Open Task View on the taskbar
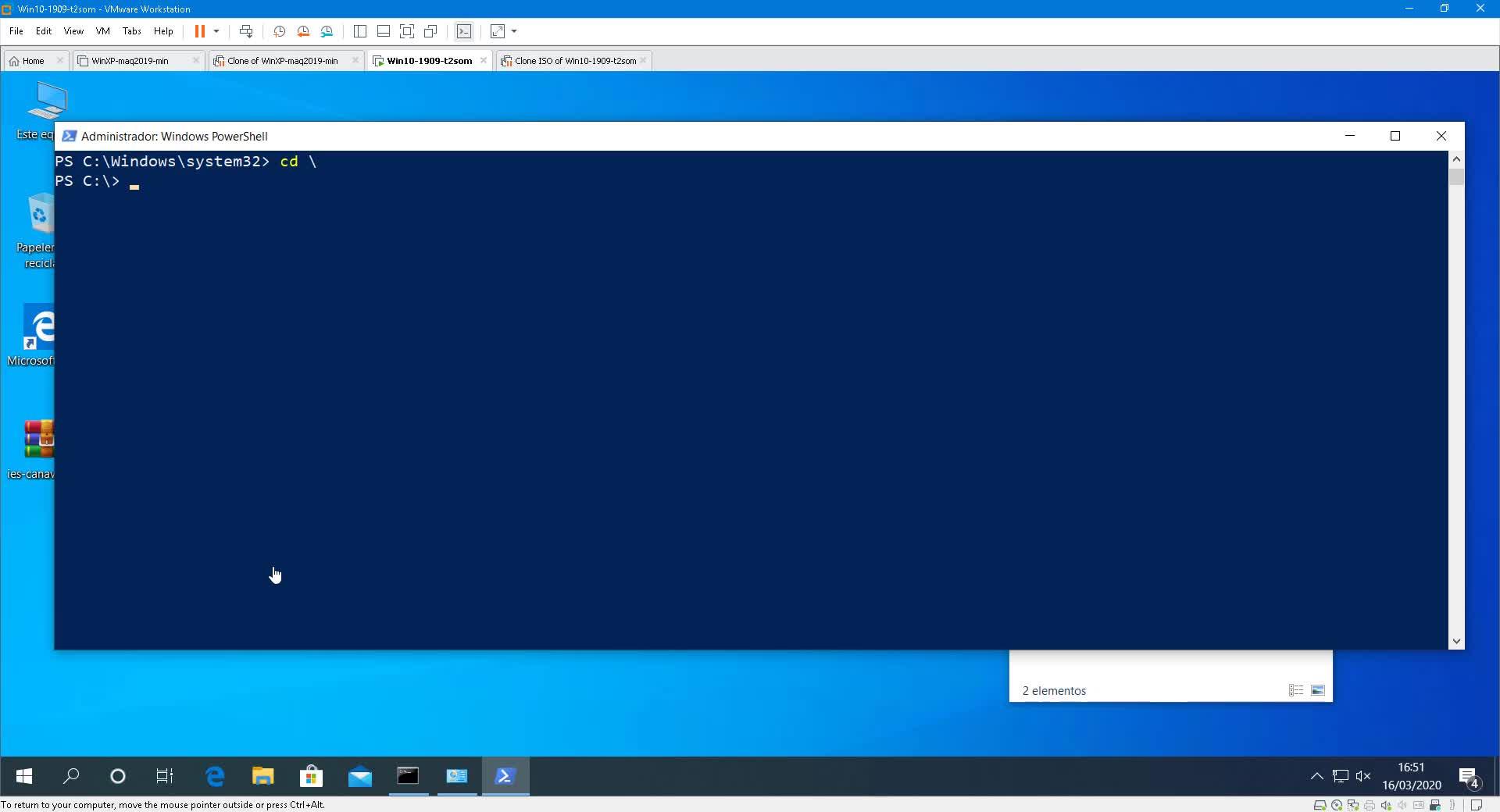 click(165, 776)
